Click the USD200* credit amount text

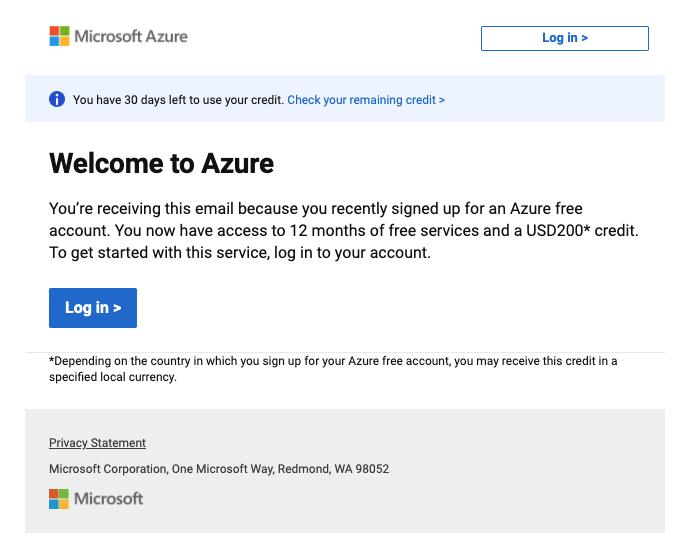582,231
